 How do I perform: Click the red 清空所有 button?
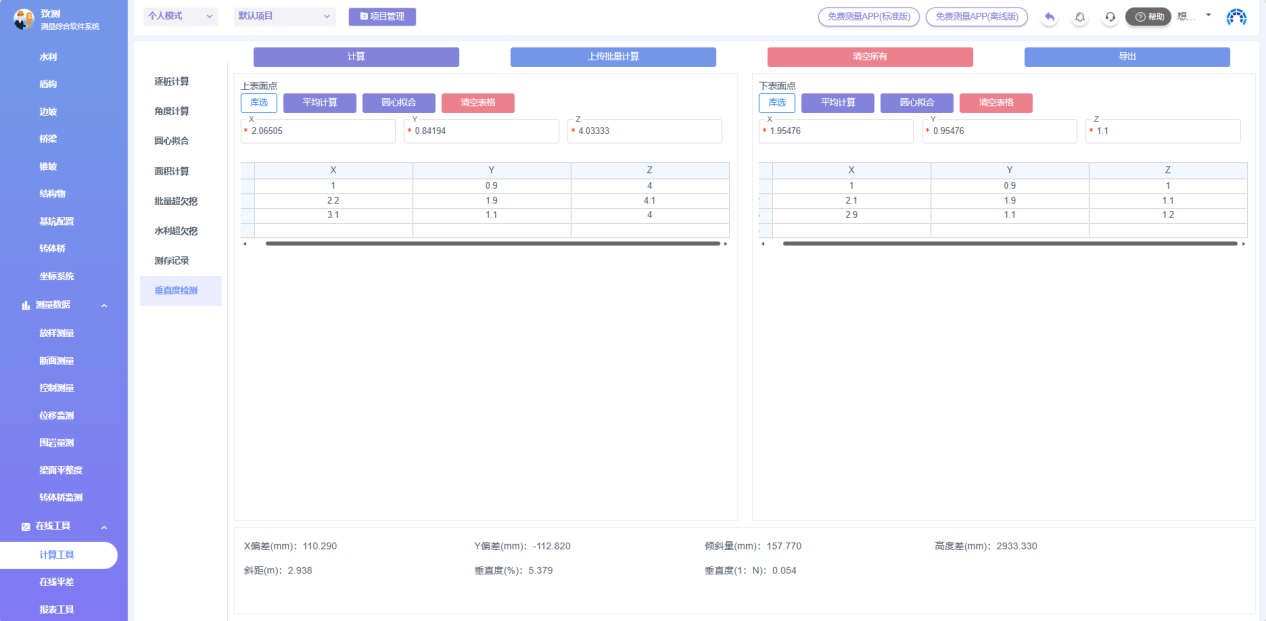pos(869,57)
